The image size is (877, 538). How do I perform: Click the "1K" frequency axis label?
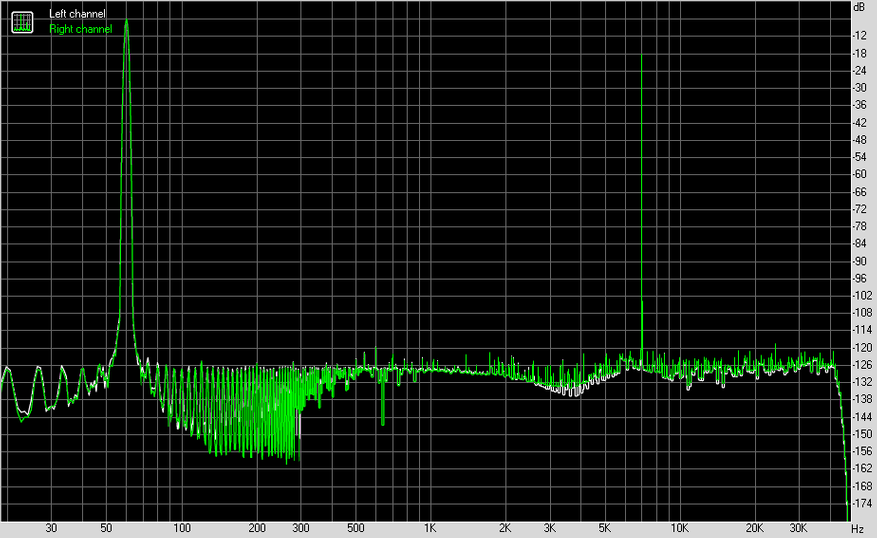[430, 528]
